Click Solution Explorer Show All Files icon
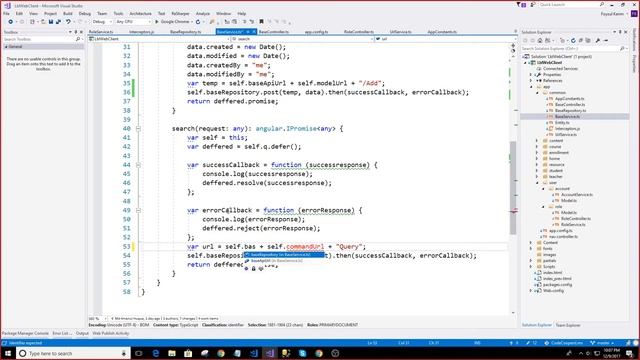640x360 pixels. 588,40
